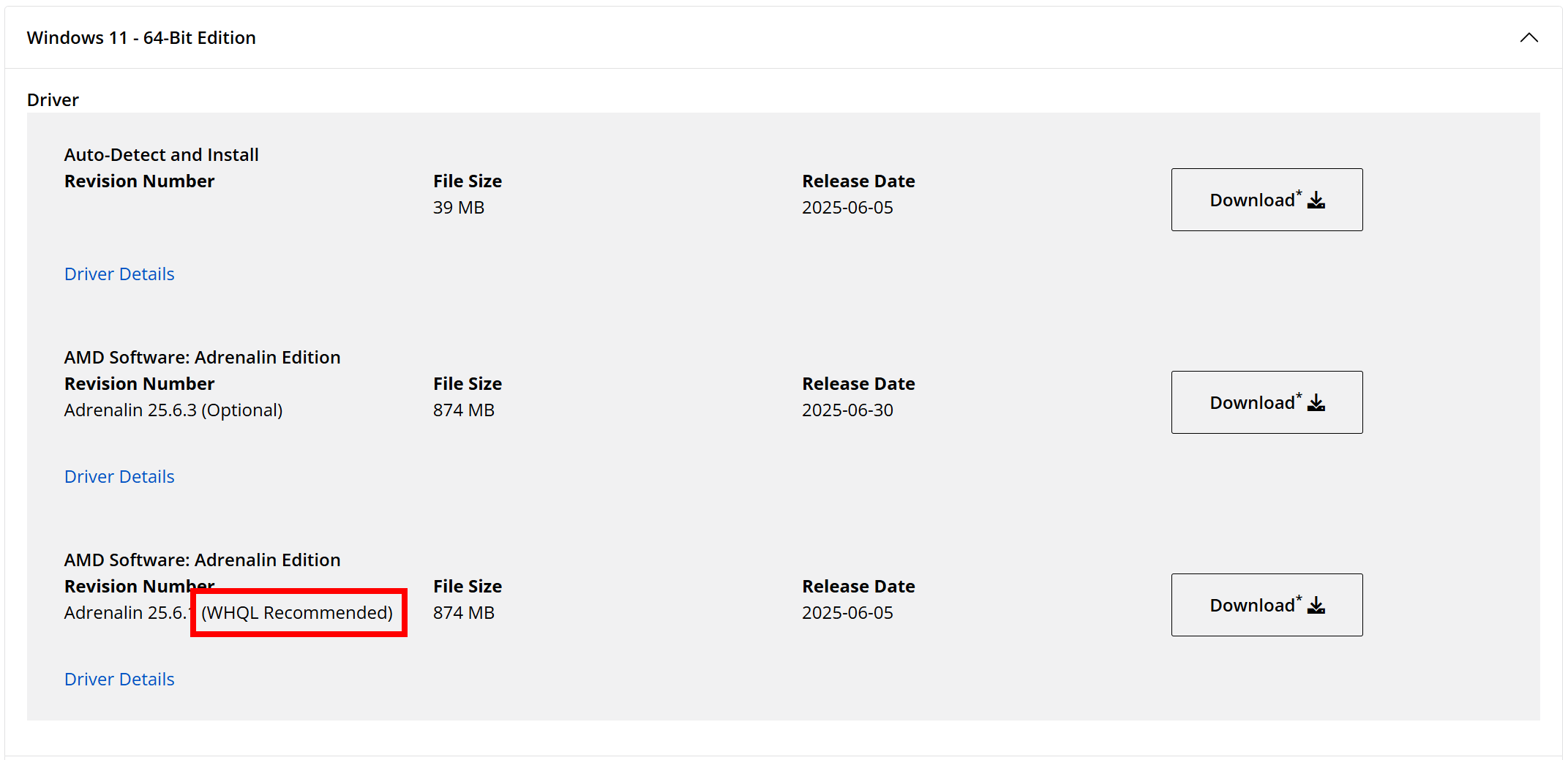Click the 874 MB size of WHQL driver

[x=463, y=612]
